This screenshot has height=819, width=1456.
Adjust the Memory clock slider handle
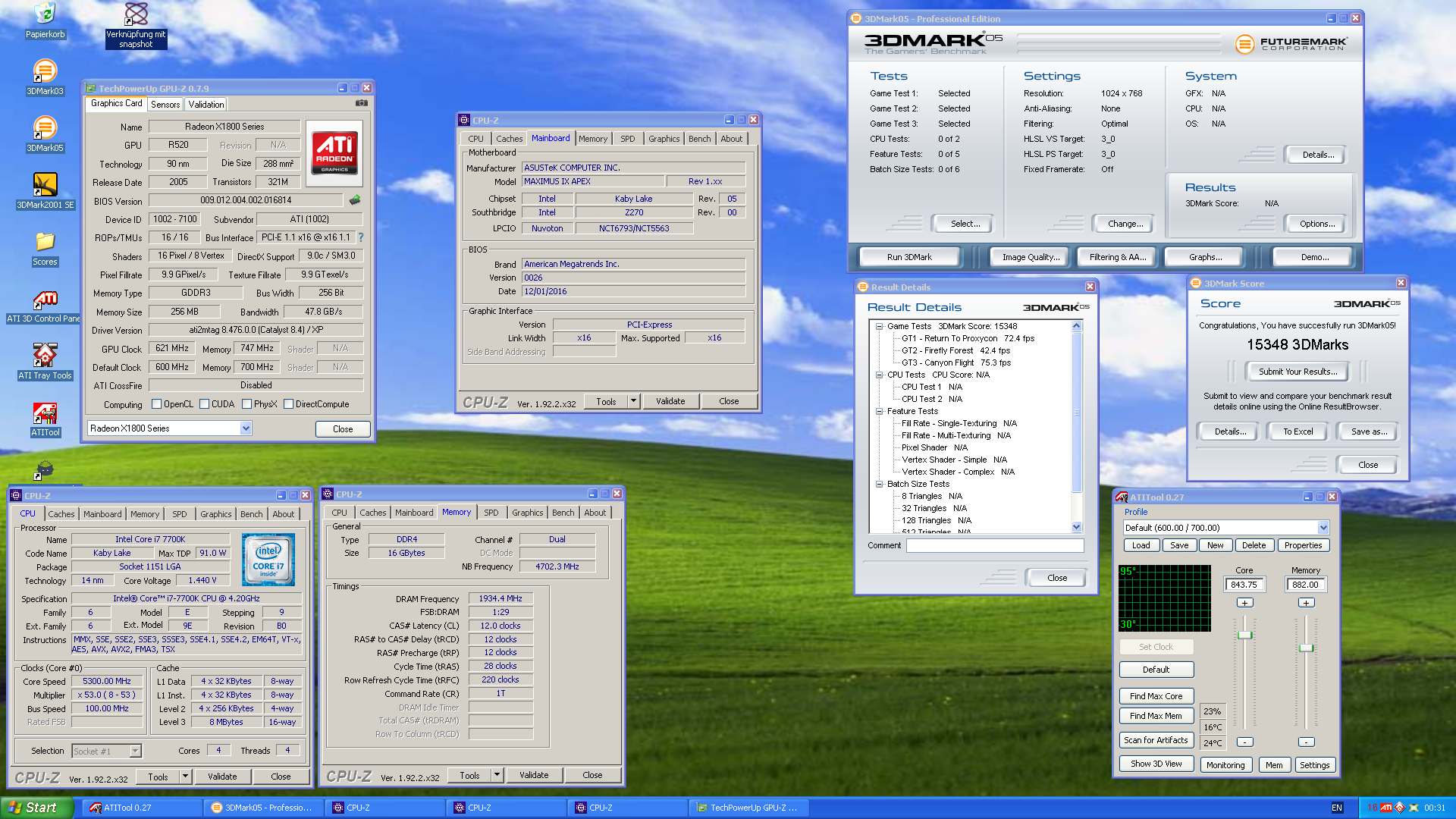click(x=1306, y=648)
